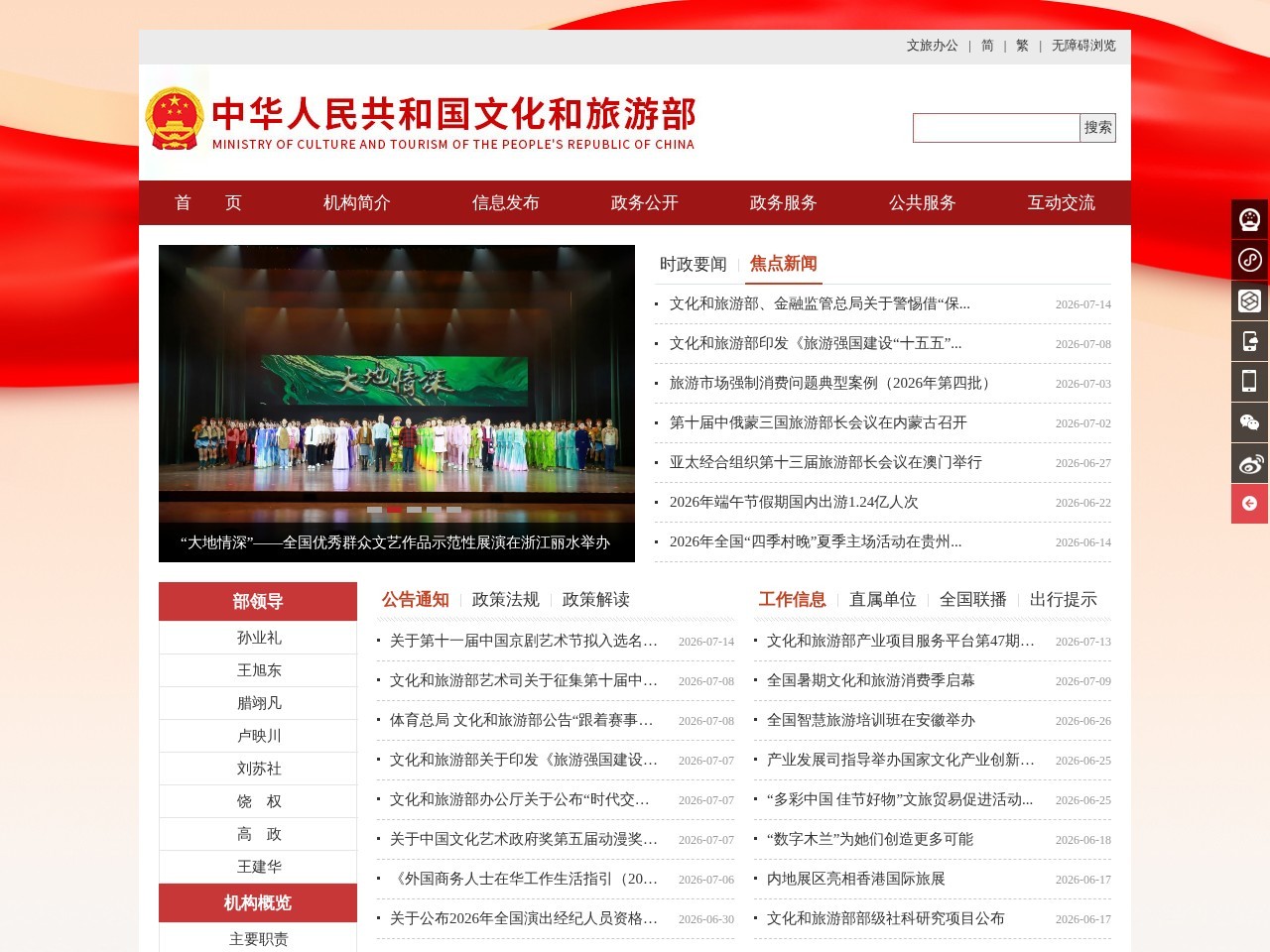Open 旅游市场强制消费问题典型案例 article
The height and width of the screenshot is (952, 1270).
point(831,383)
